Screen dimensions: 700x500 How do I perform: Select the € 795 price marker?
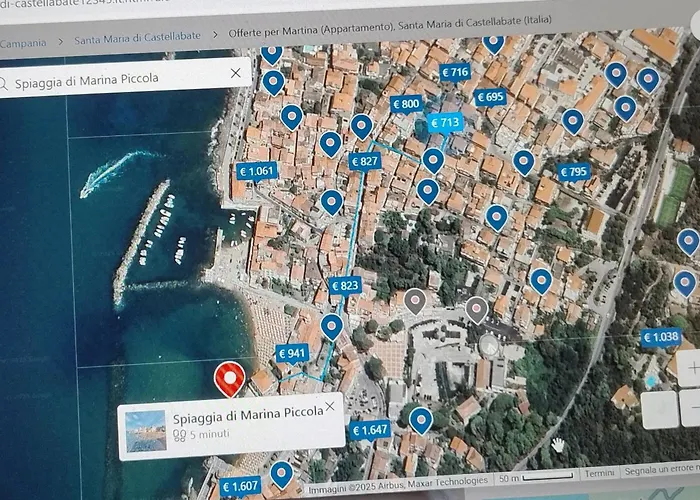pos(574,172)
